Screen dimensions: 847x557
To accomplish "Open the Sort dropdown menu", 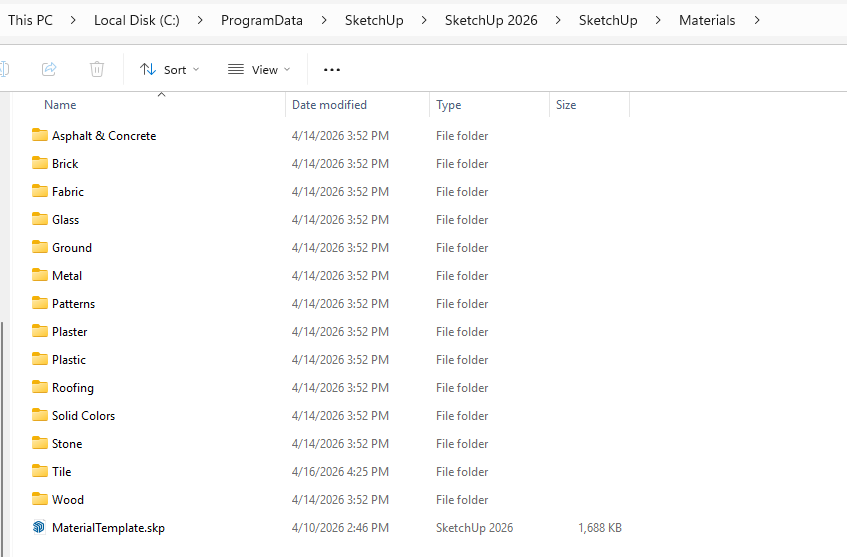I will (169, 69).
